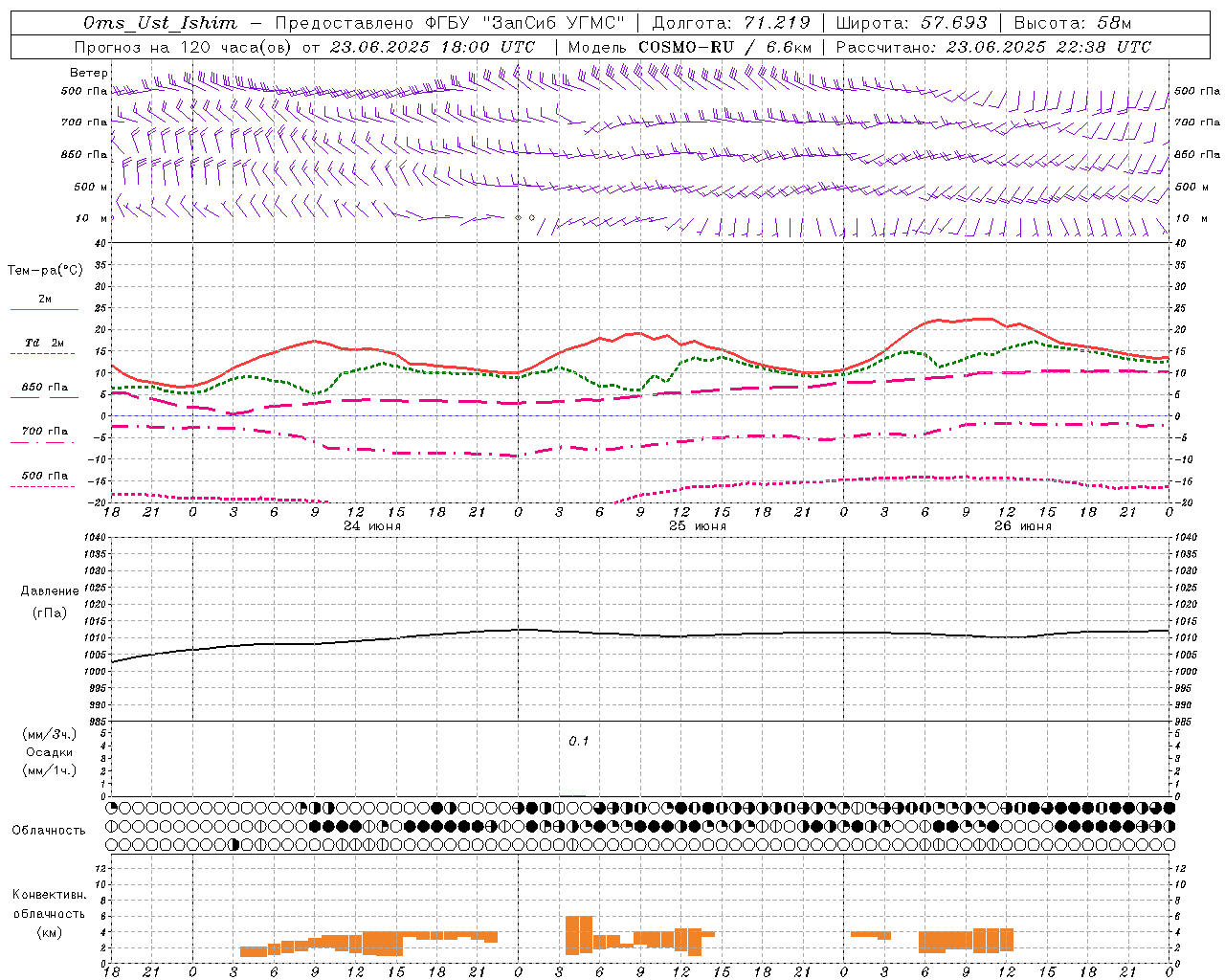Select the Осадки precipitation title

[x=50, y=753]
